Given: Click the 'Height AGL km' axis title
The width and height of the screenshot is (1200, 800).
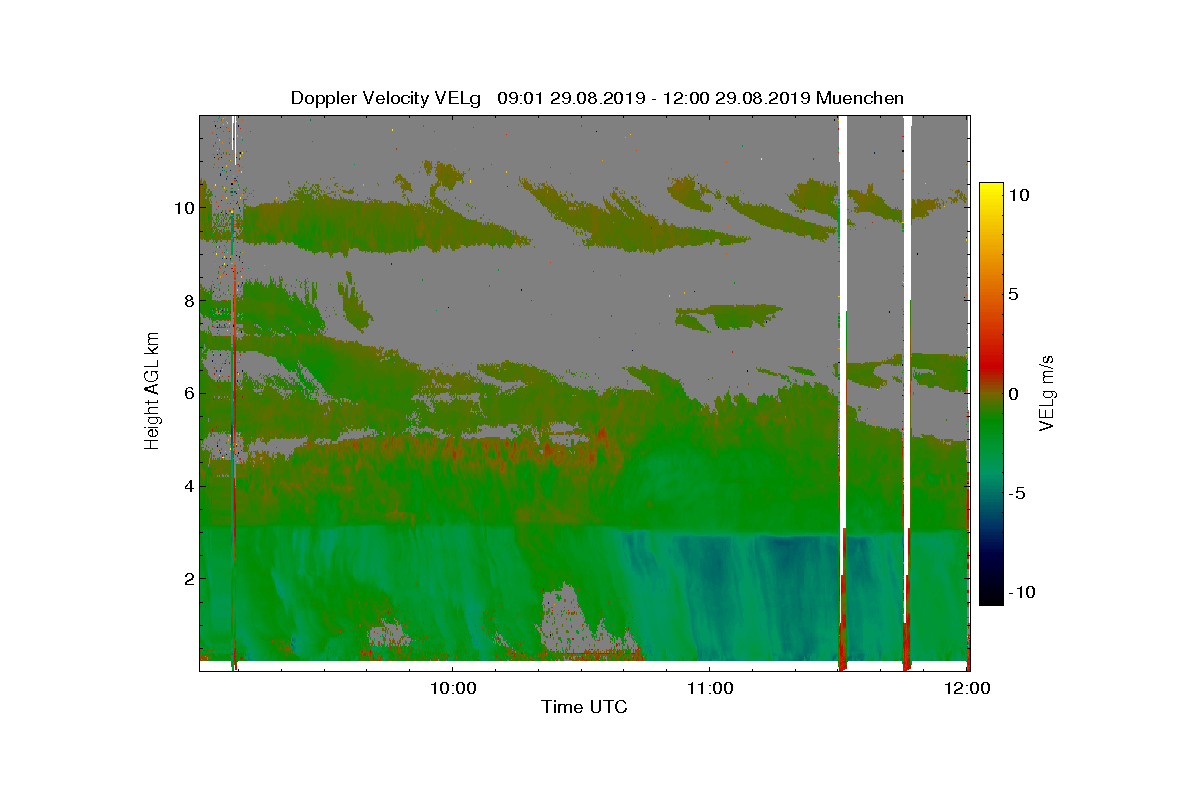Looking at the screenshot, I should tap(152, 392).
